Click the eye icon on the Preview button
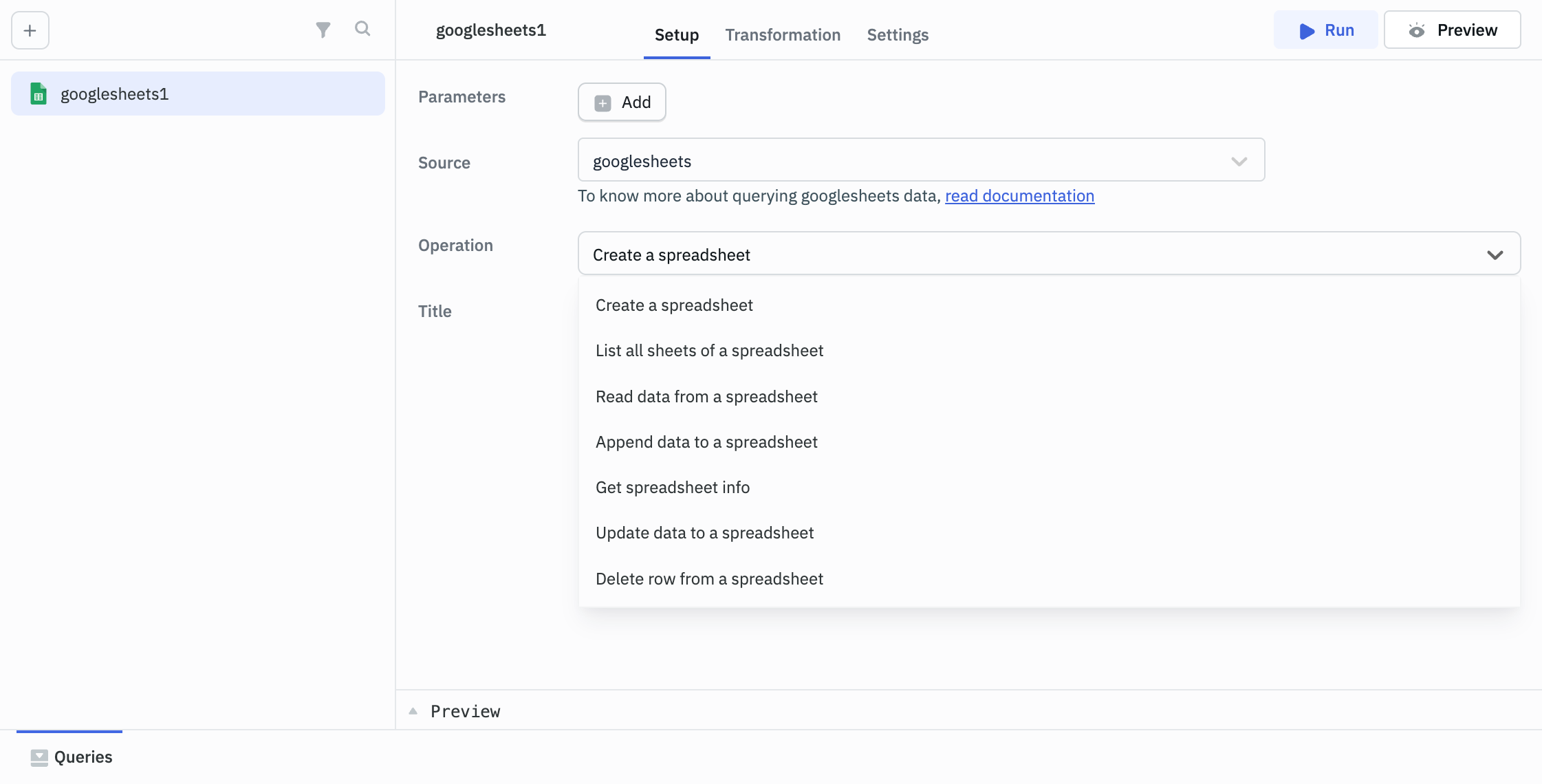The image size is (1542, 784). (1418, 30)
